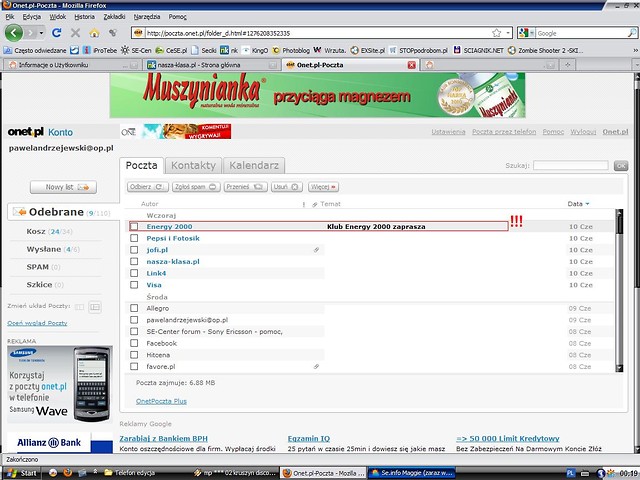Viewport: 640px width, 480px height.
Task: Sort messages by the Data column
Action: [x=578, y=204]
